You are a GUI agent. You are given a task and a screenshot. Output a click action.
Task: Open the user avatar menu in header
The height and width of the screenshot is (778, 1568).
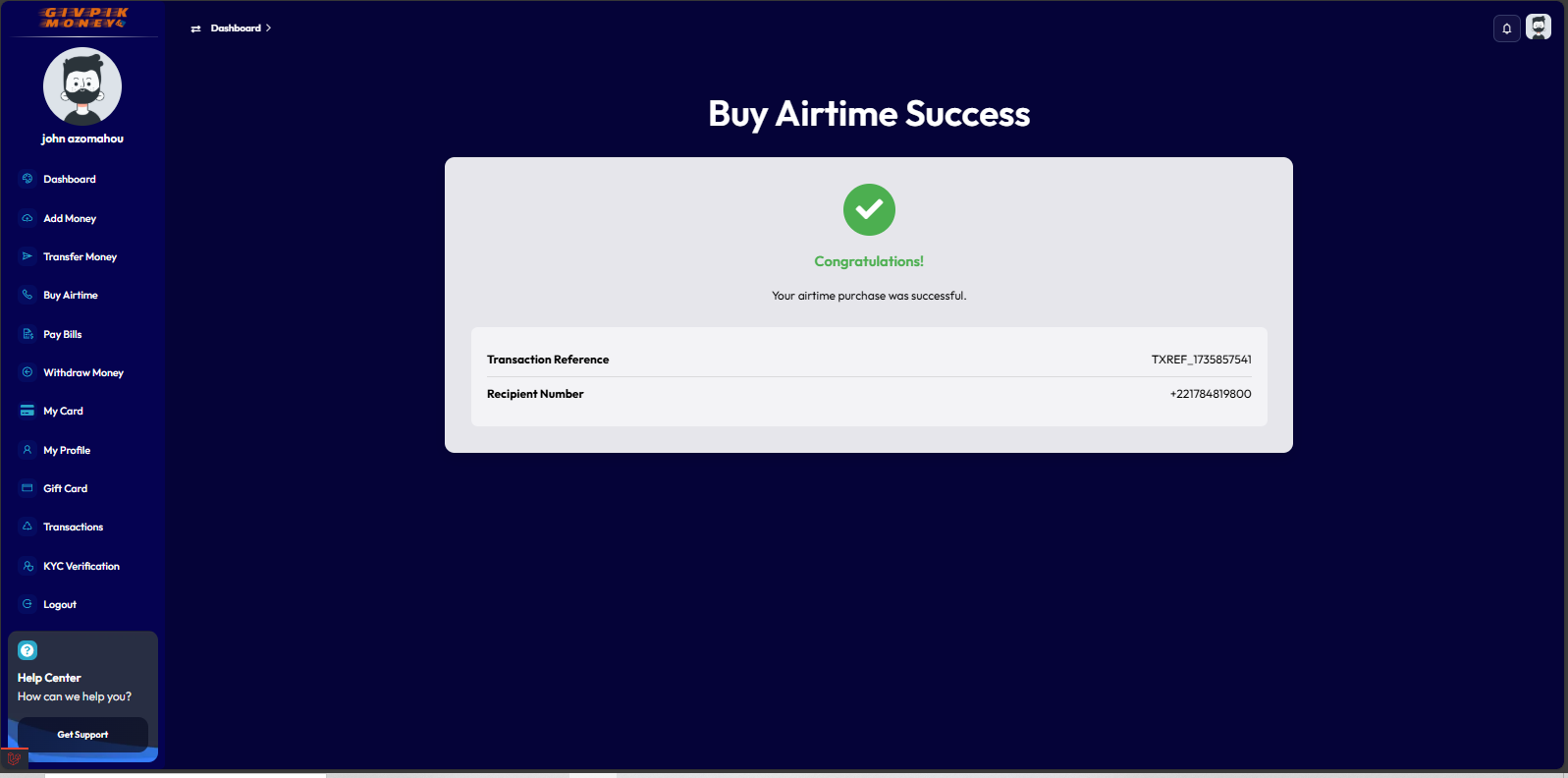[1539, 28]
